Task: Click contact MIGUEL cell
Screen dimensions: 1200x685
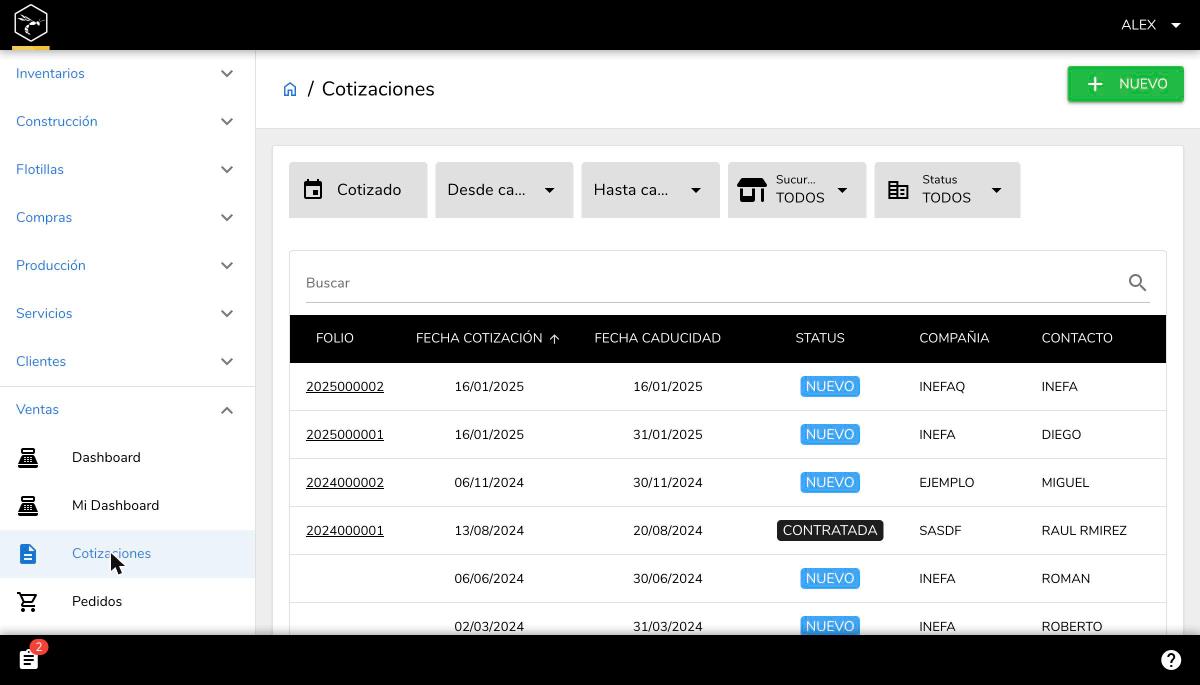Action: click(x=1065, y=483)
